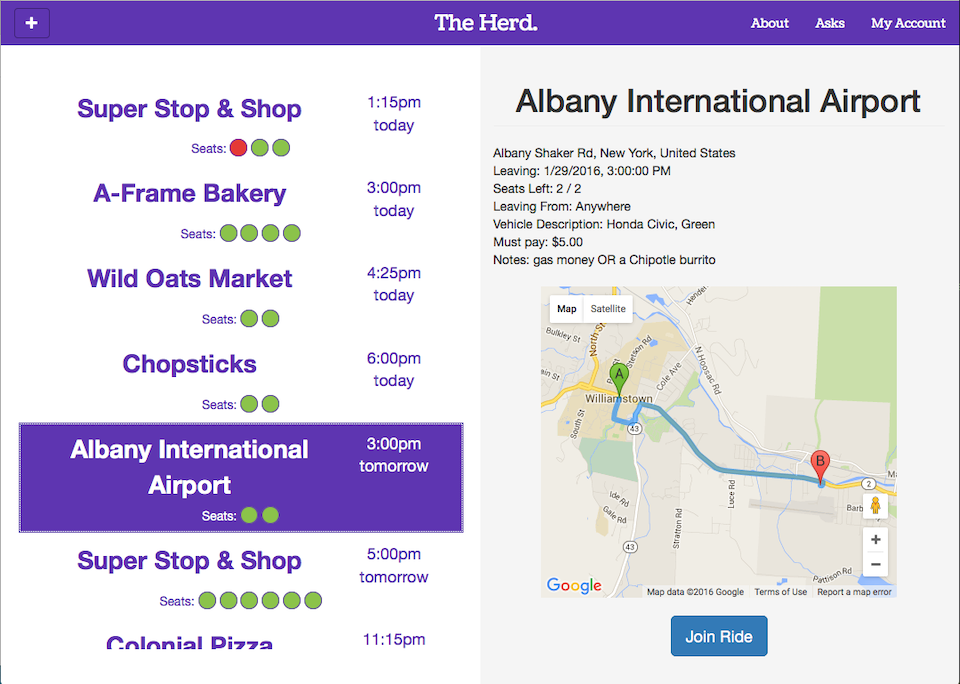Click The Herd logo title
The width and height of the screenshot is (960, 684).
pyautogui.click(x=486, y=23)
